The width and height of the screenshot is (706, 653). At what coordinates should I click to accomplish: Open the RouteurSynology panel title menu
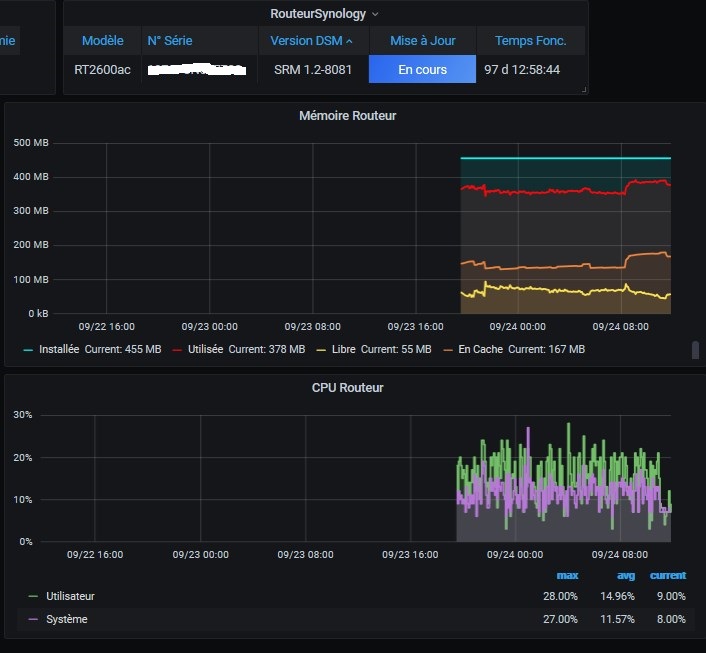325,14
